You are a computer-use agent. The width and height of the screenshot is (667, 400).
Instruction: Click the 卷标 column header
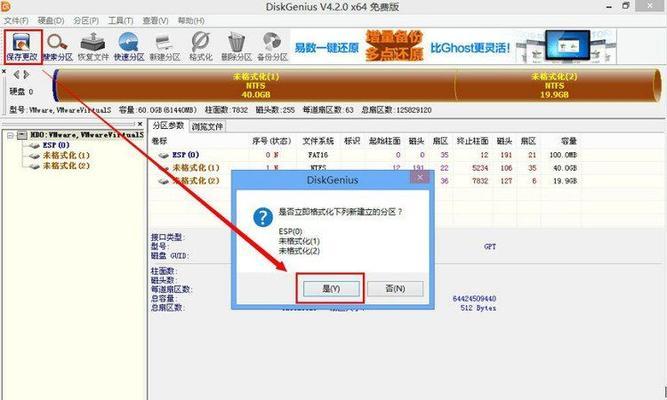click(160, 141)
